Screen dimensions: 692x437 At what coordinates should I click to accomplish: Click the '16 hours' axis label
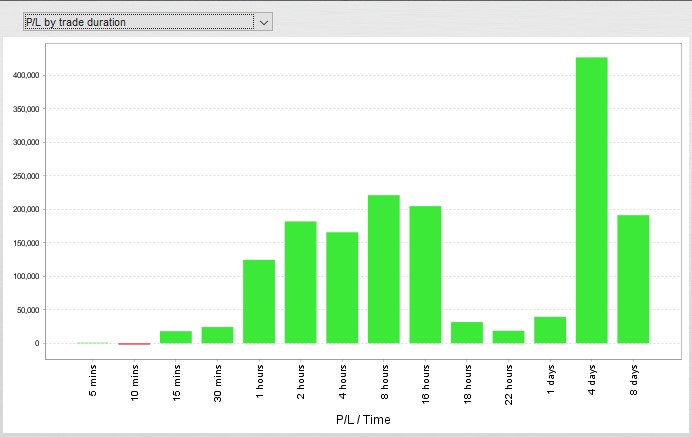tap(425, 384)
